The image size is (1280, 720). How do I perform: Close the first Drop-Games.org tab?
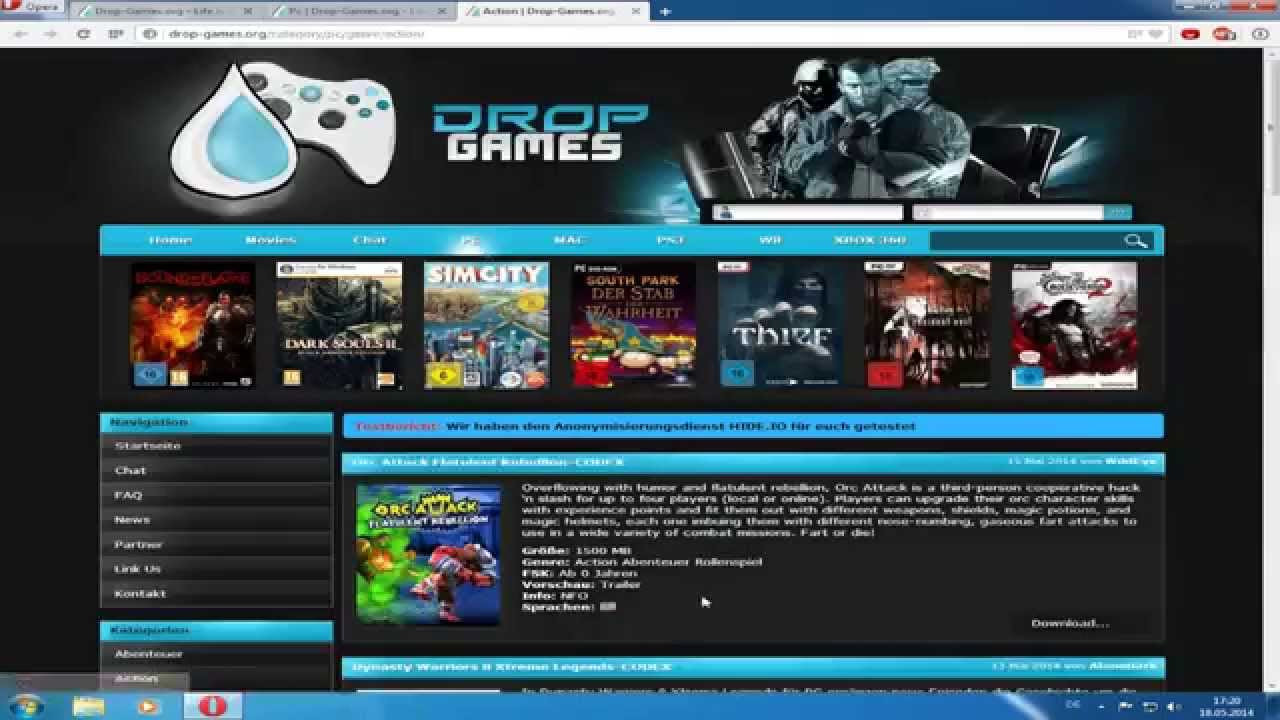[x=247, y=11]
